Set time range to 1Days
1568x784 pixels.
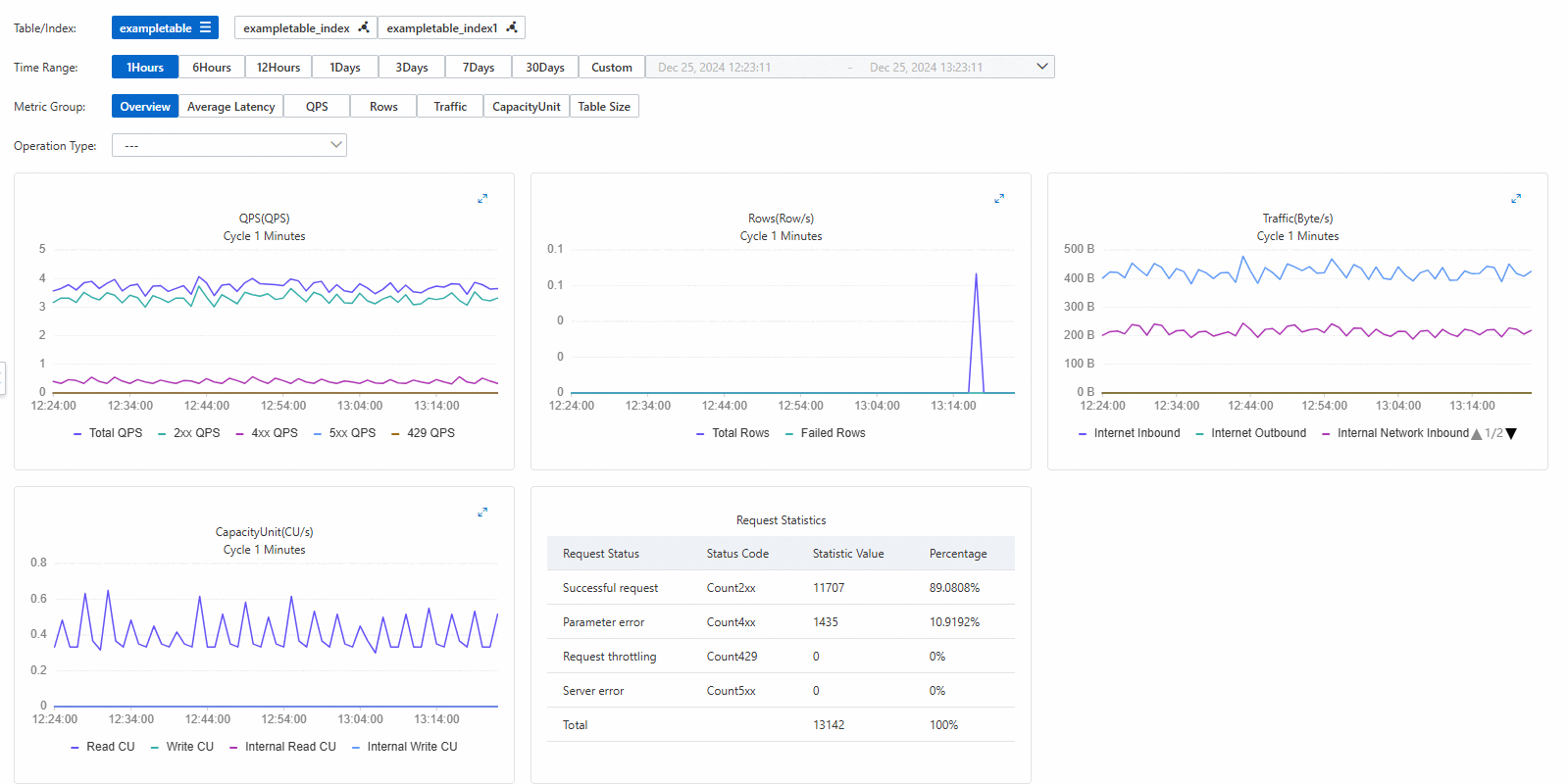[345, 67]
